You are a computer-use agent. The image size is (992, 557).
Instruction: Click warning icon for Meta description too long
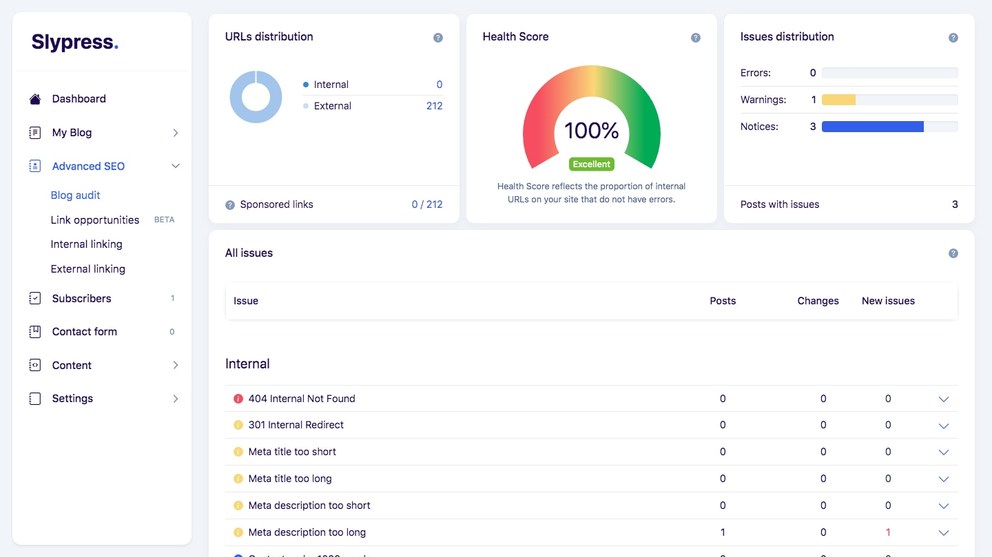point(238,532)
